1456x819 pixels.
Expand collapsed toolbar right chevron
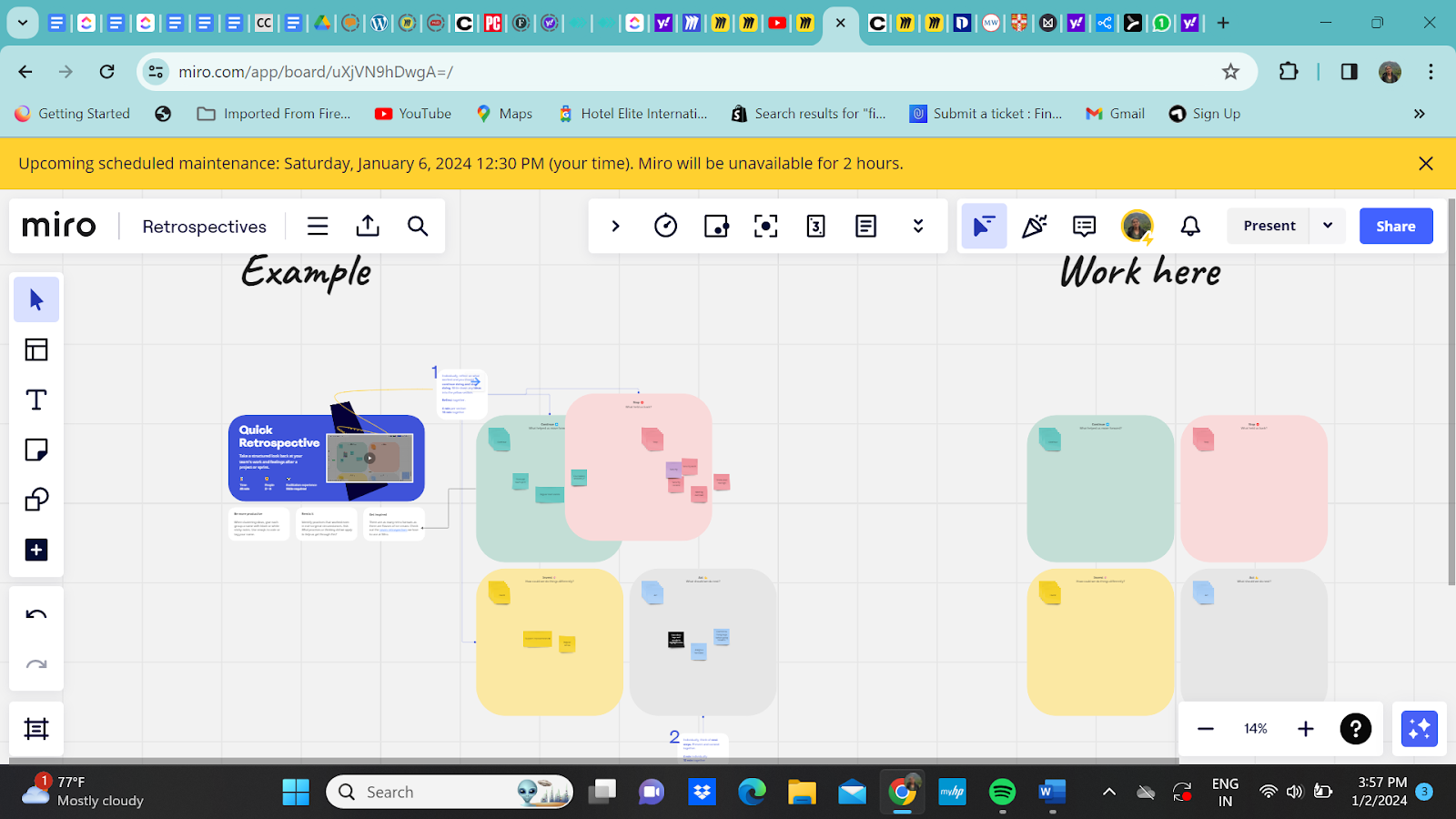616,226
